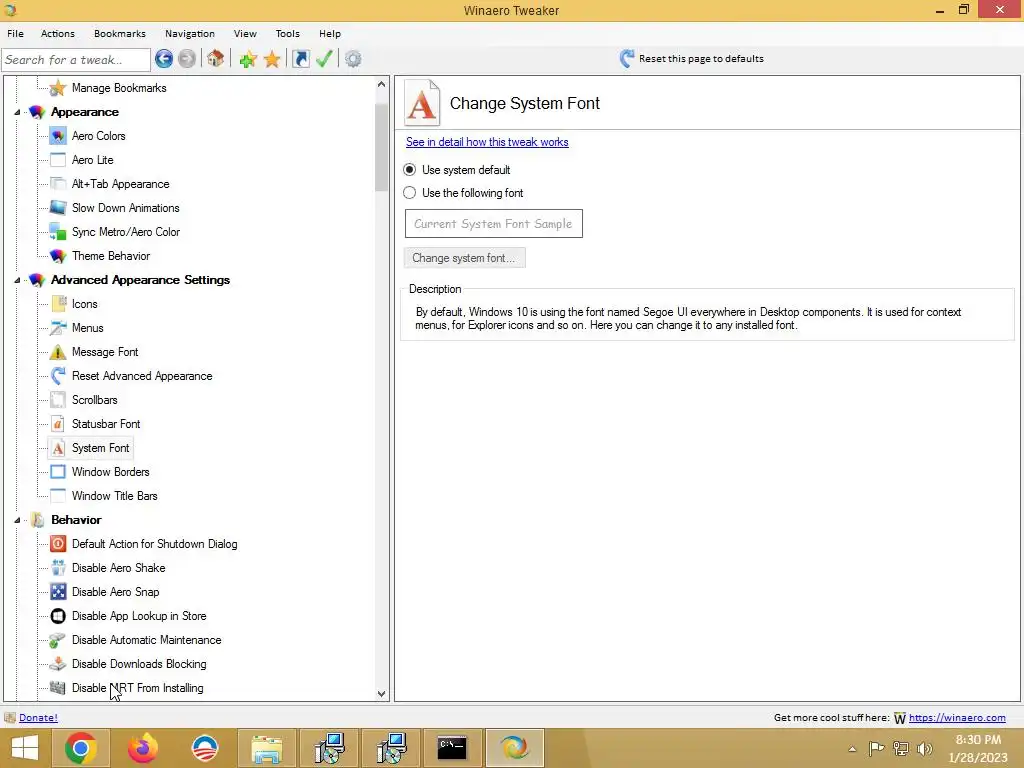1024x768 pixels.
Task: Click the Aero Colors icon
Action: coord(58,136)
